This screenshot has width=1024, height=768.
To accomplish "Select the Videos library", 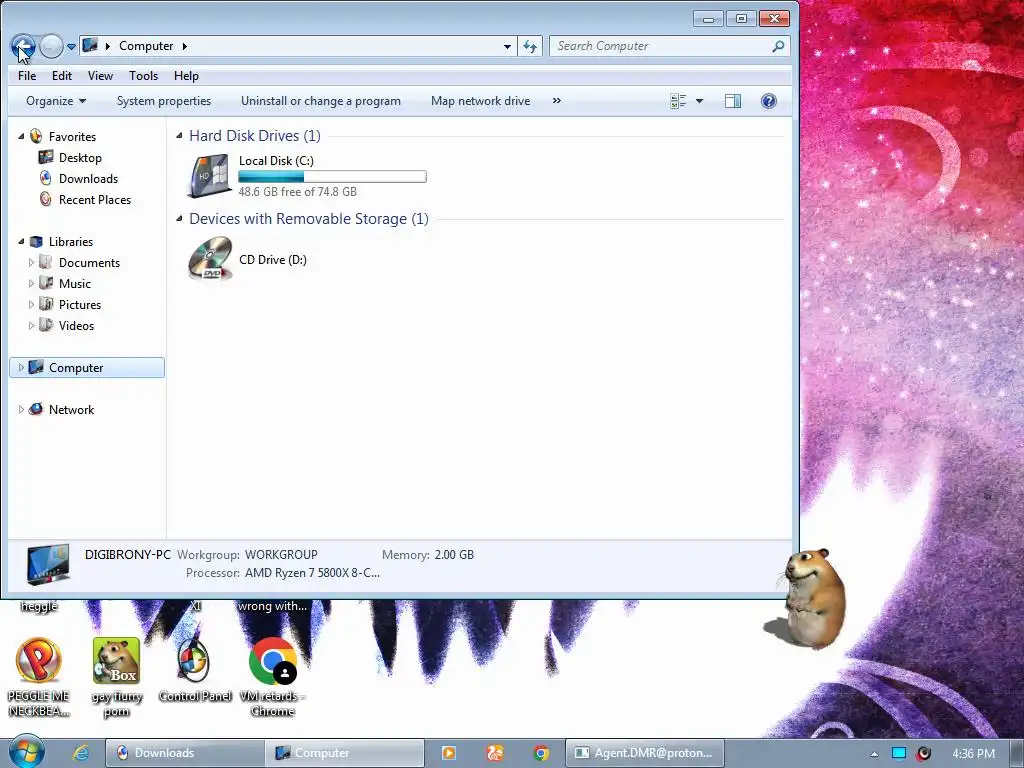I will (x=76, y=325).
